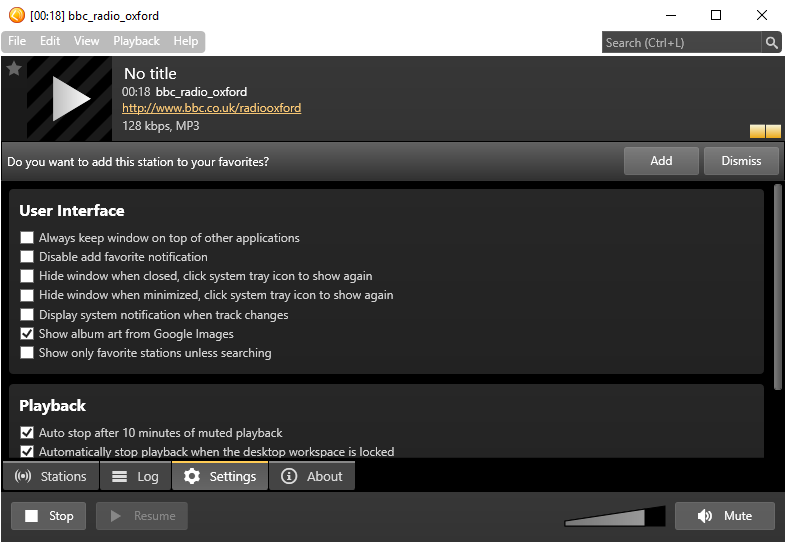Add this station to favorites
The height and width of the screenshot is (543, 786).
[661, 161]
